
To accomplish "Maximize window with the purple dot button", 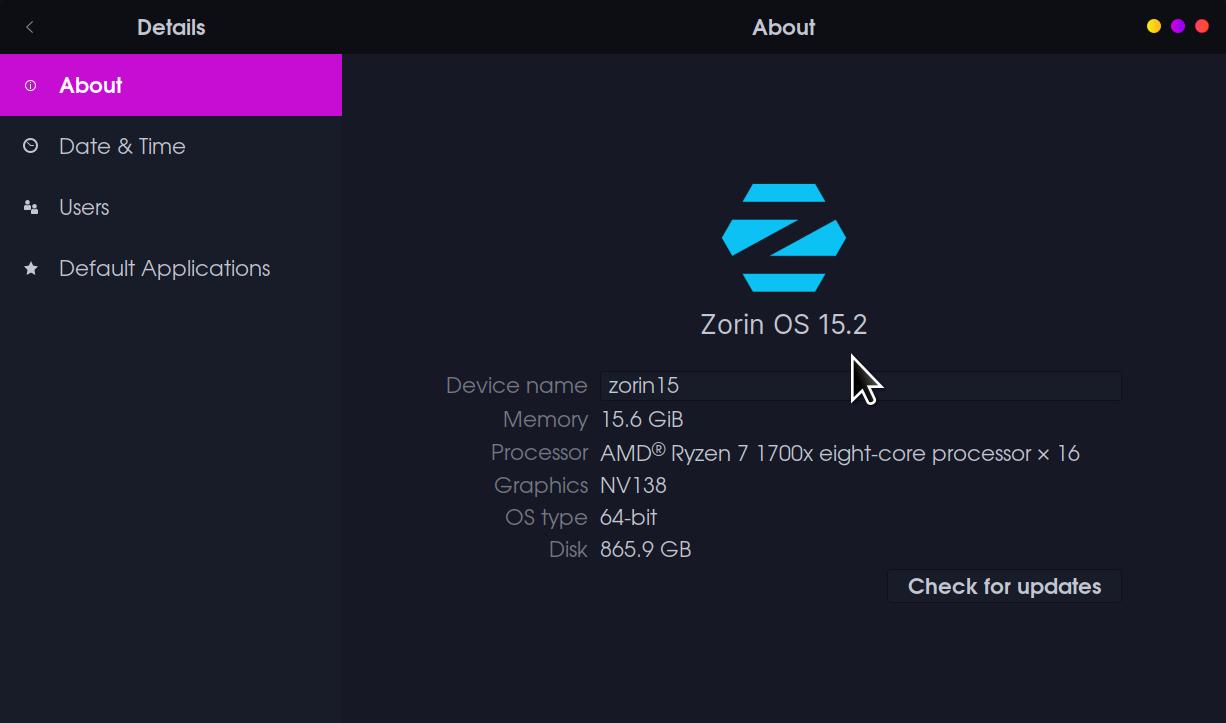I will (1178, 27).
